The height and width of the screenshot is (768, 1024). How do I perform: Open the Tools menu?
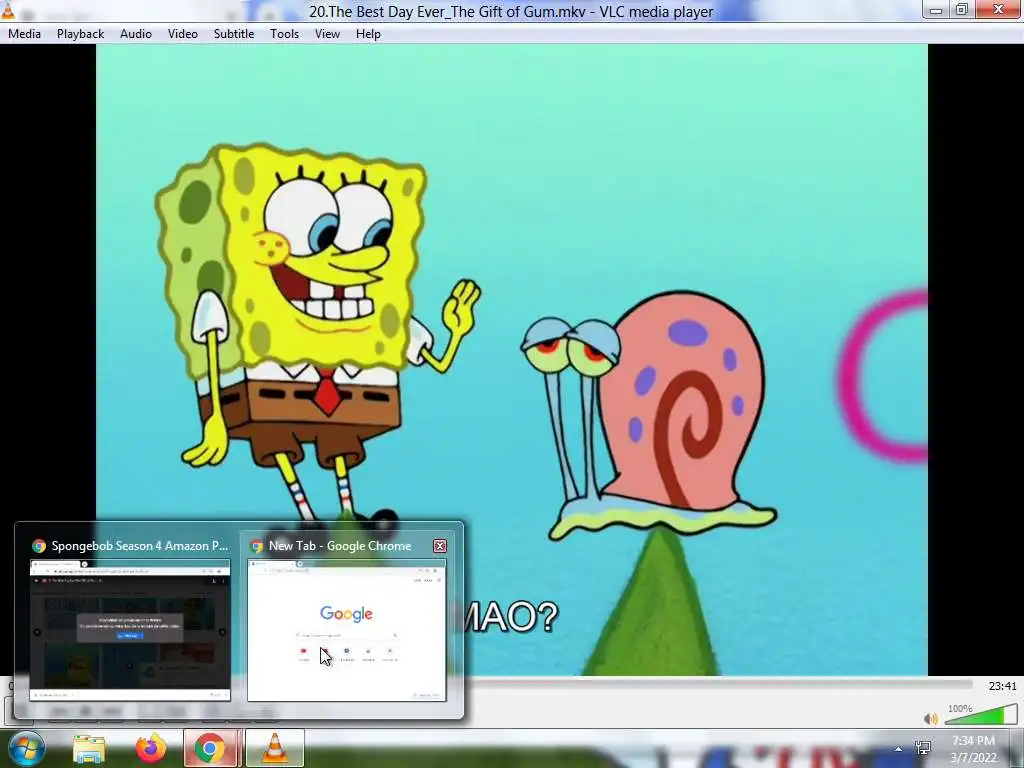(x=285, y=34)
